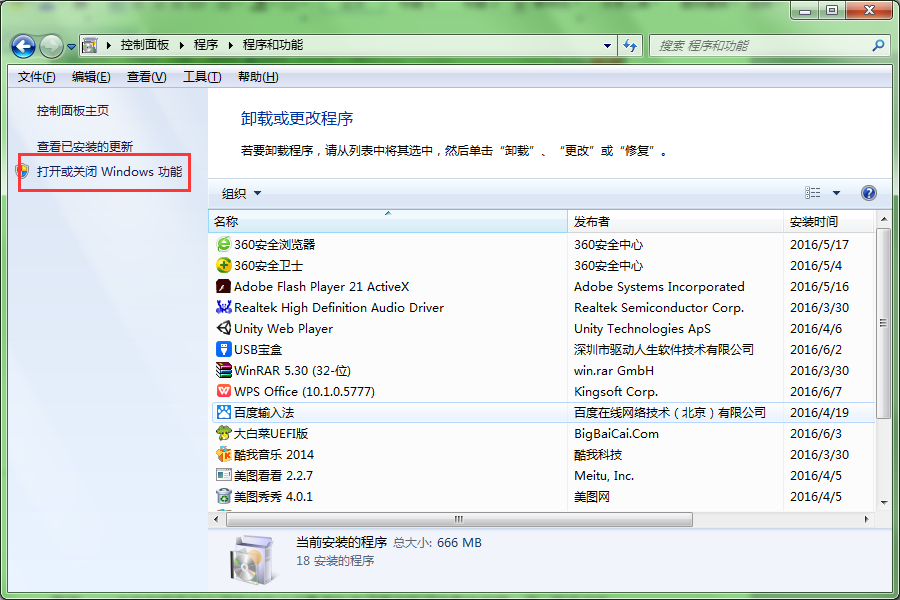
Task: Click publisher Kingsoft Corp.
Action: tap(615, 392)
